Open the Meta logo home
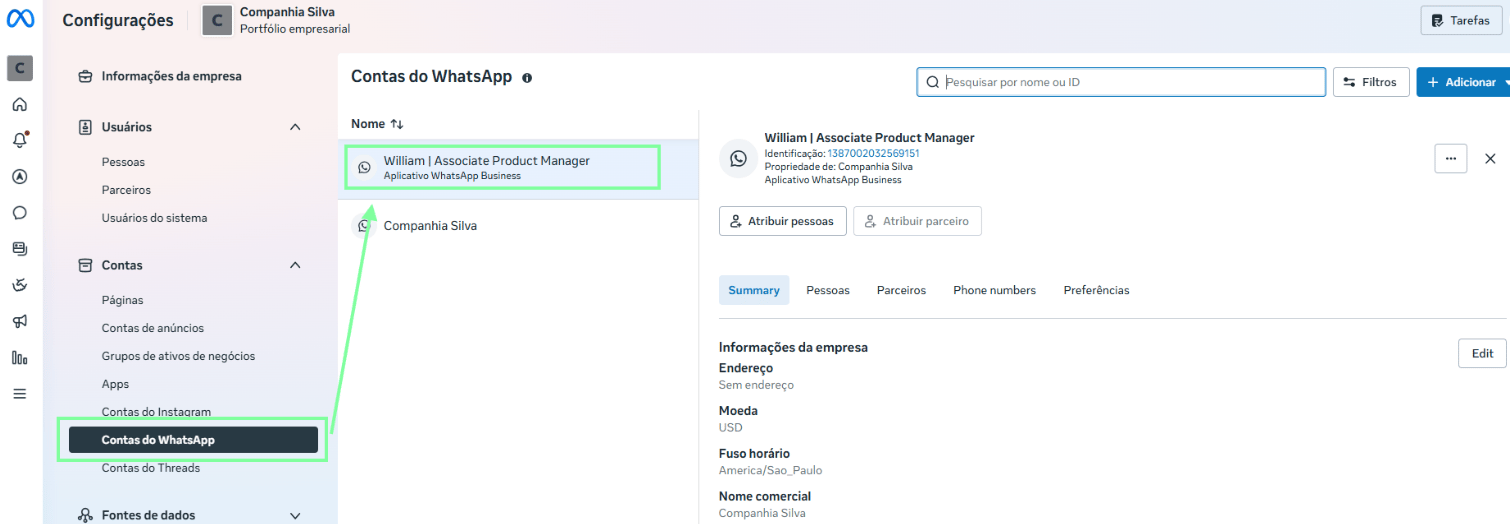 pos(20,19)
